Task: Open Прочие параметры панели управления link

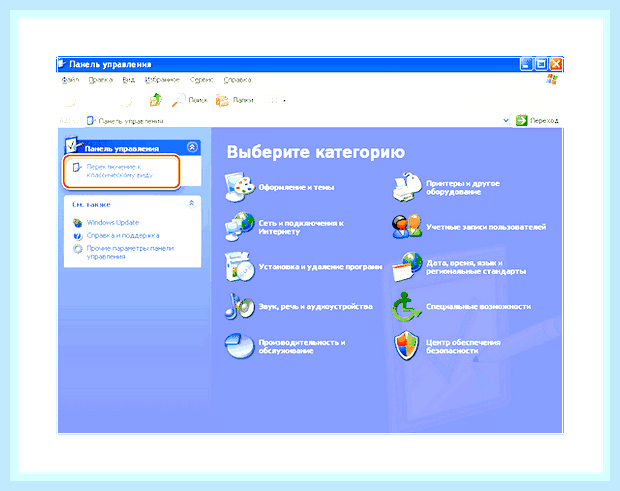Action: 130,252
